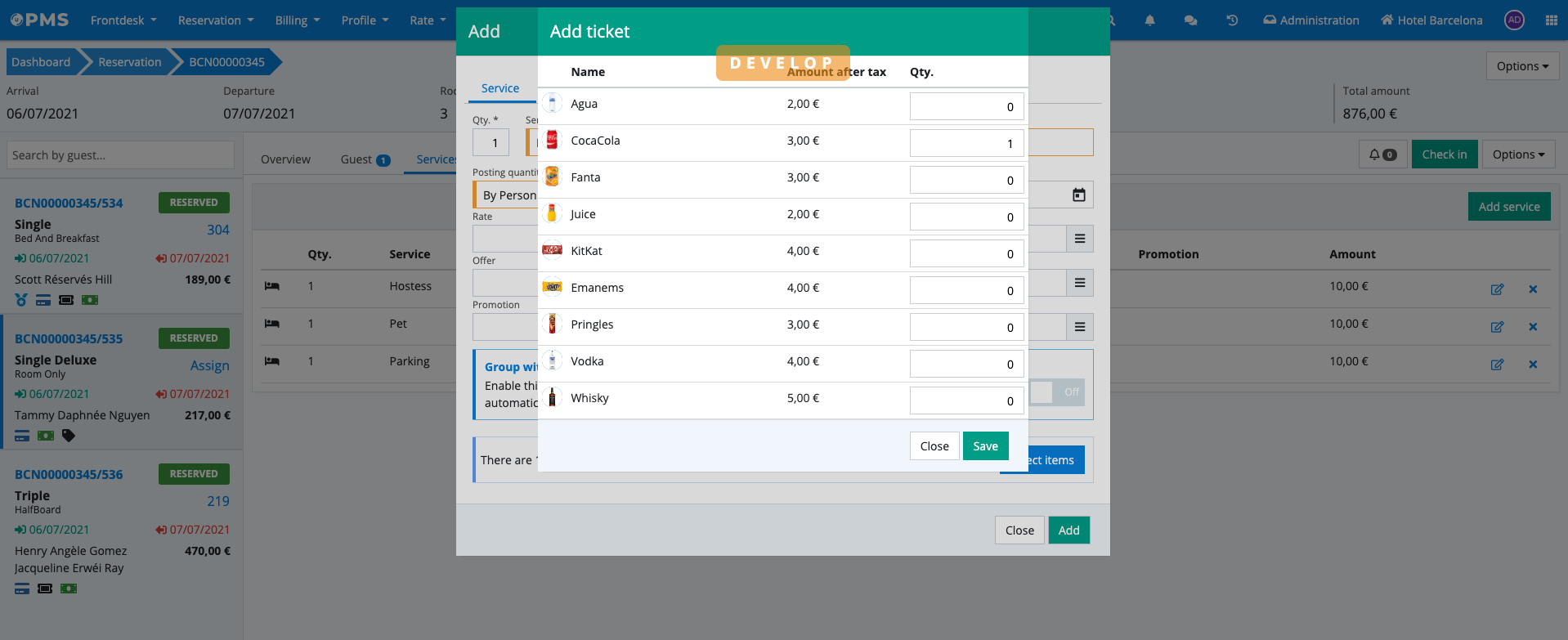Expand the Frontdesk menu
This screenshot has height=640, width=1568.
point(123,20)
